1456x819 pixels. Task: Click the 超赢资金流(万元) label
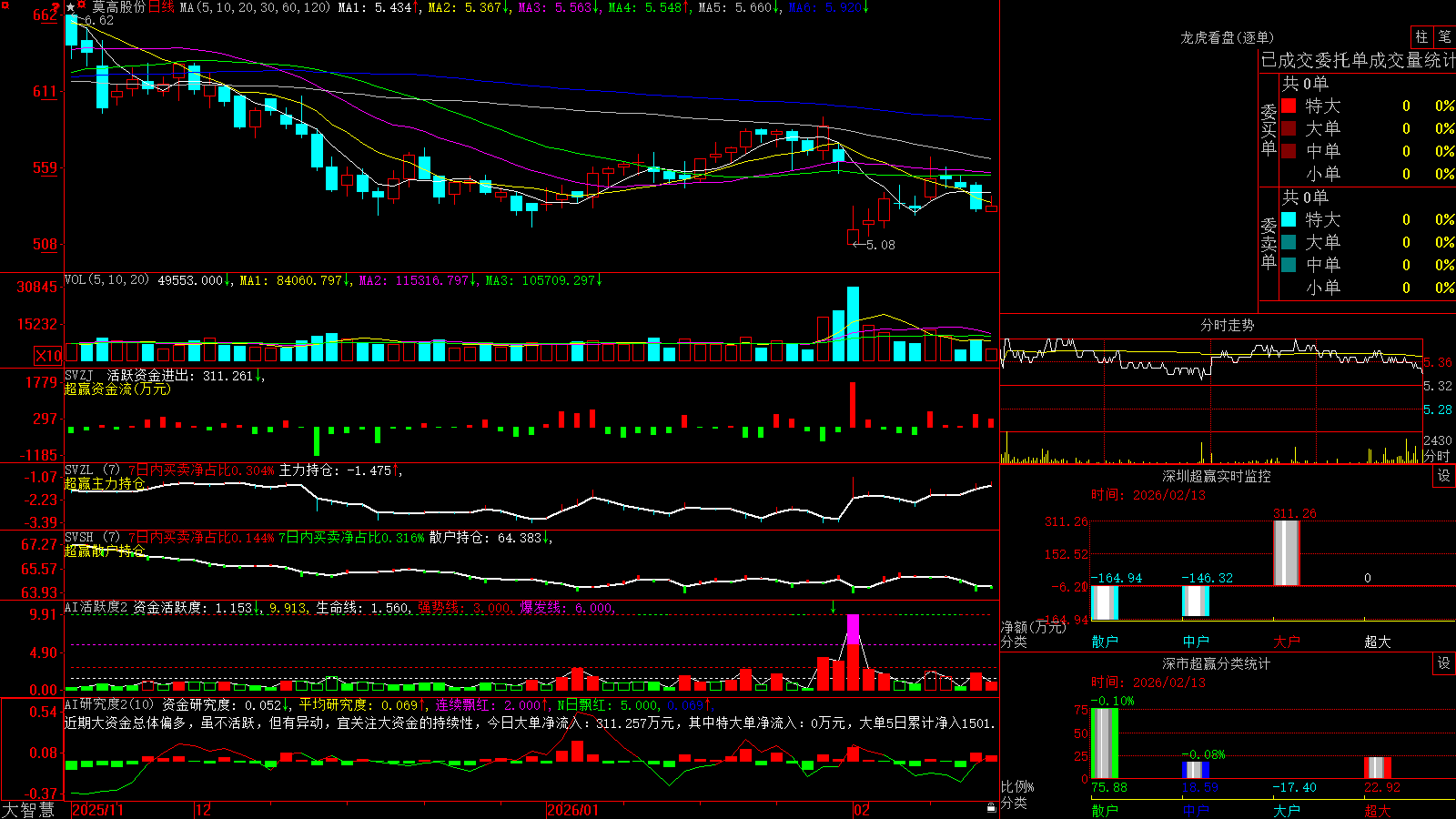point(117,389)
